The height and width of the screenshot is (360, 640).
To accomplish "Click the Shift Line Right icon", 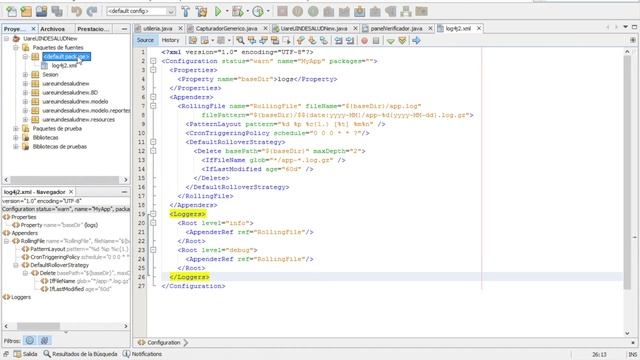I will click(350, 40).
